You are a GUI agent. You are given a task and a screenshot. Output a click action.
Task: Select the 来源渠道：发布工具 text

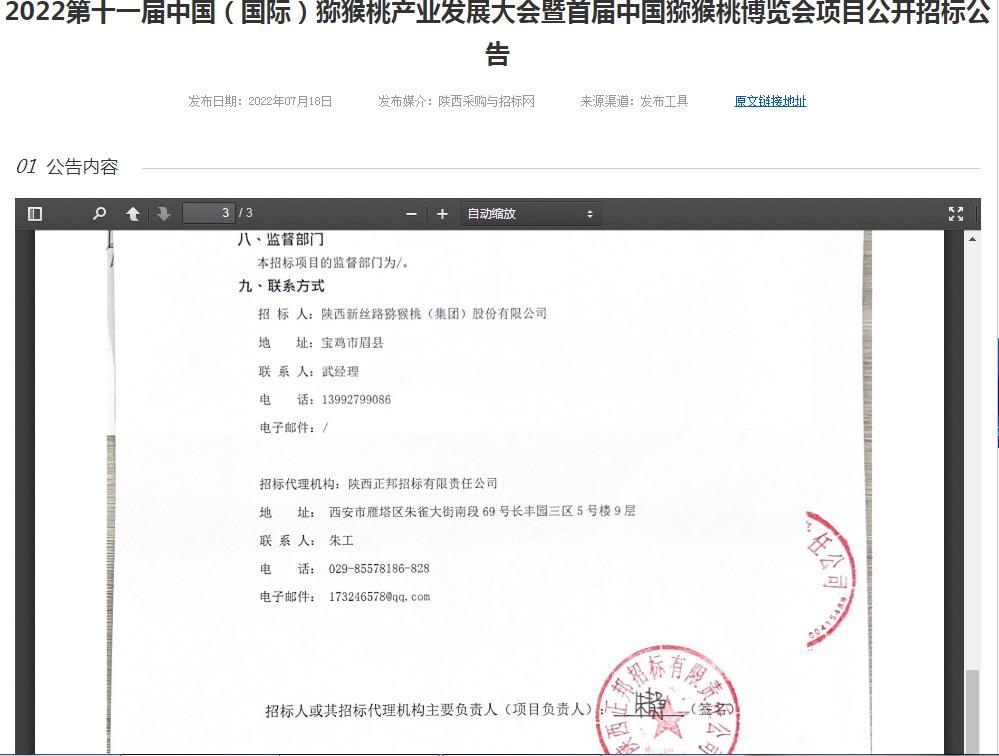click(634, 101)
